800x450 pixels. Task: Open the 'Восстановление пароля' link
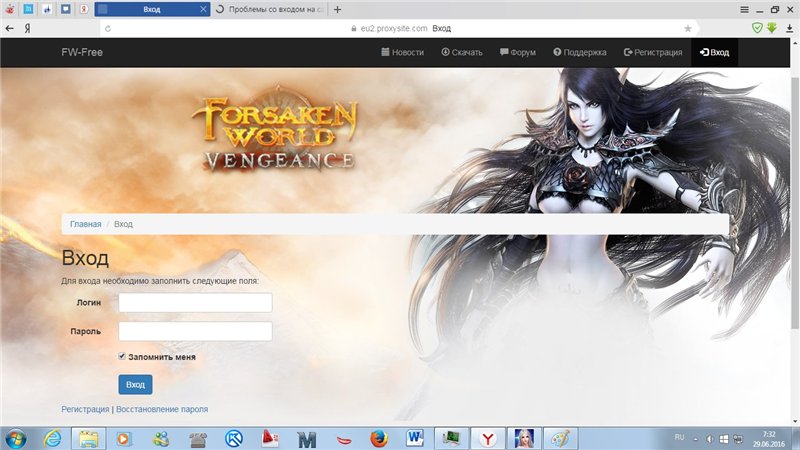click(x=162, y=409)
